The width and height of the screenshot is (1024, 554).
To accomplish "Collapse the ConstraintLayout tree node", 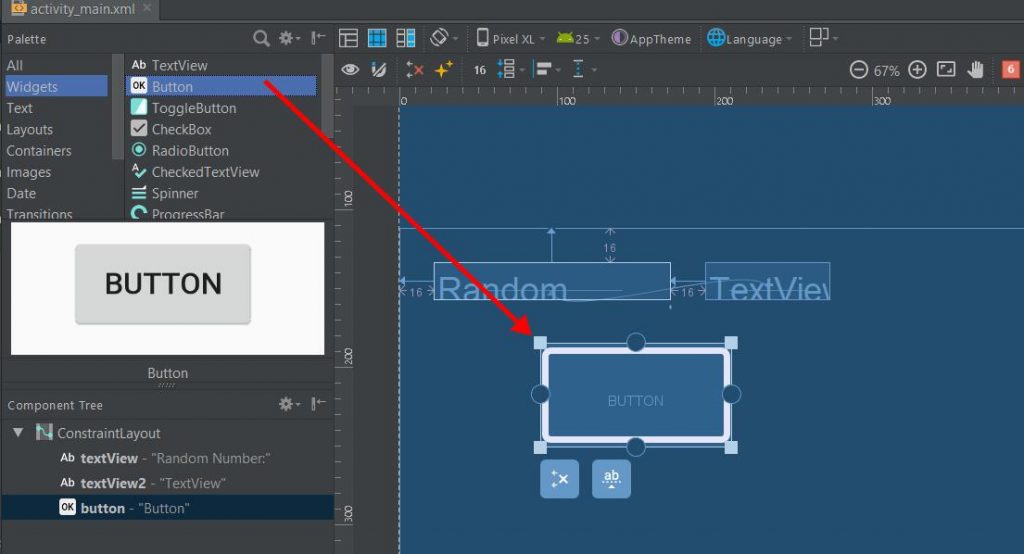I will [18, 433].
